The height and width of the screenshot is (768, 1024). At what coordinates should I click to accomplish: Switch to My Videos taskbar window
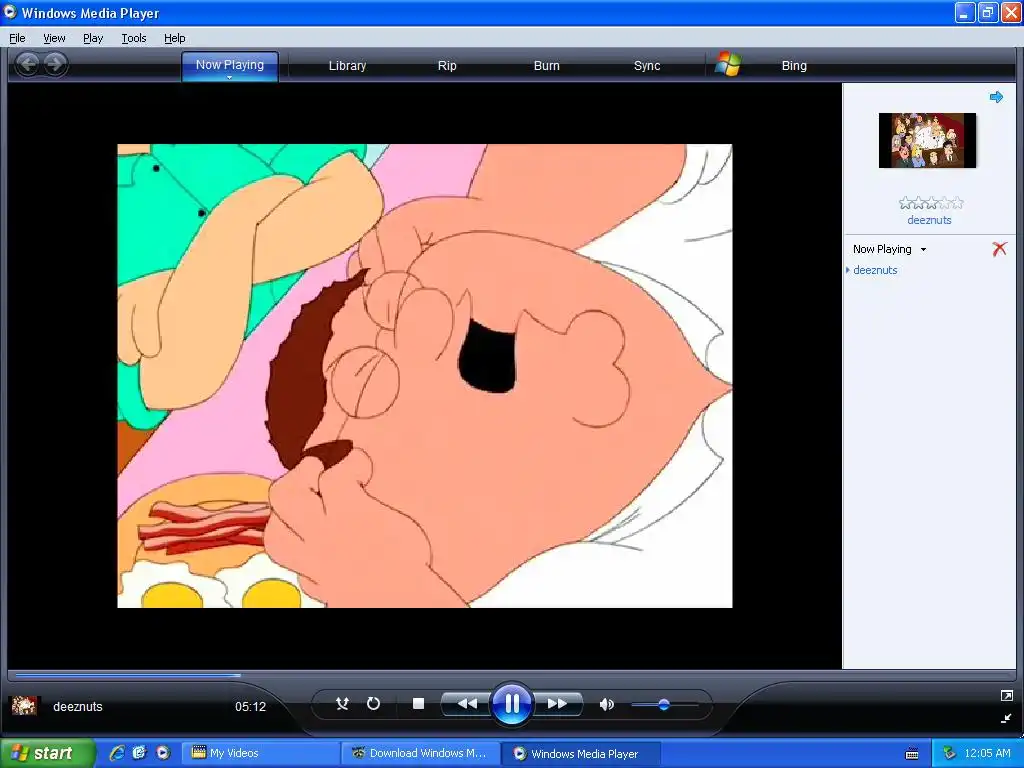point(260,753)
